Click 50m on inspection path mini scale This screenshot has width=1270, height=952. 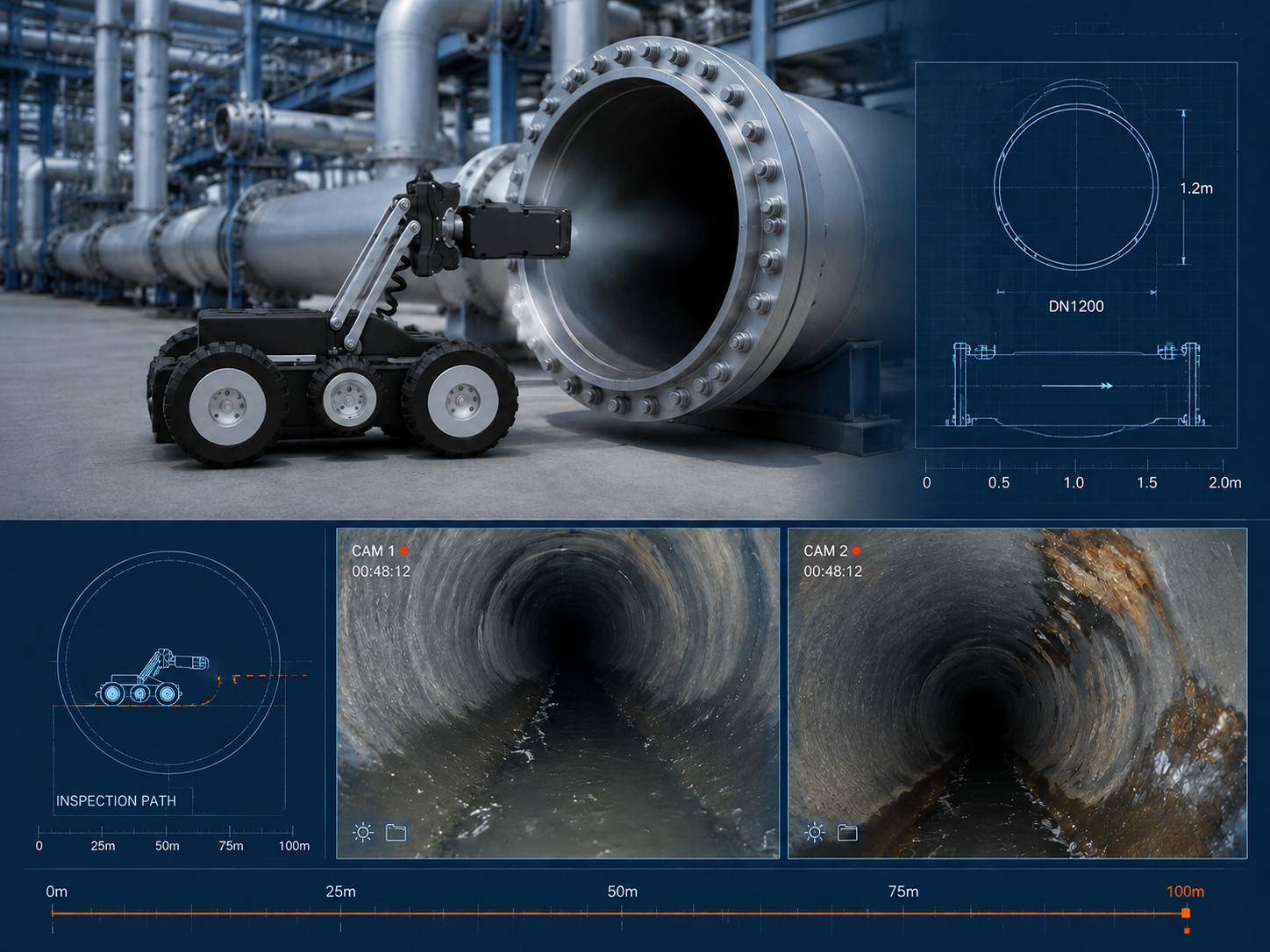(167, 846)
